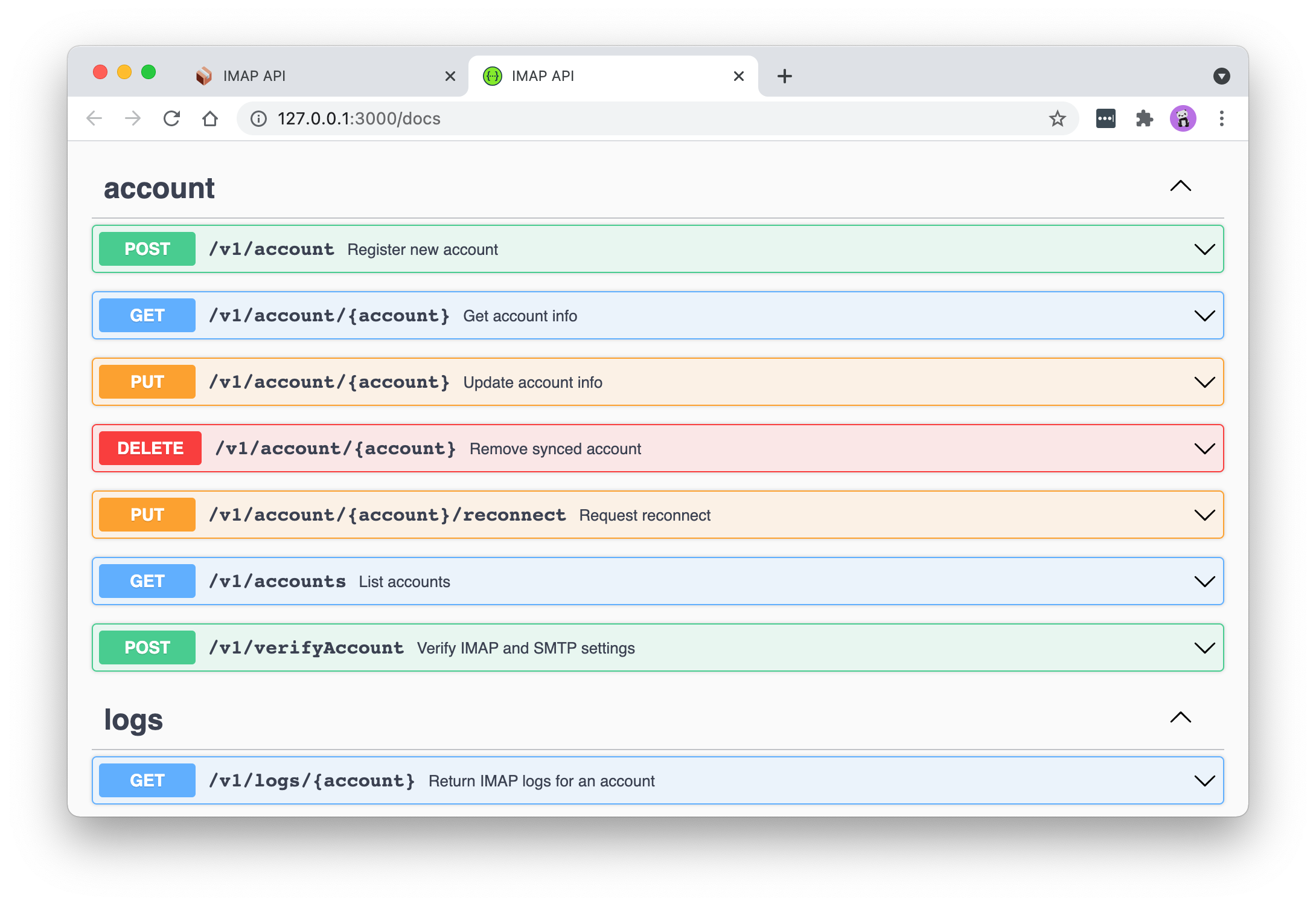Viewport: 1316px width, 906px height.
Task: Open a new tab with plus icon
Action: coord(784,76)
